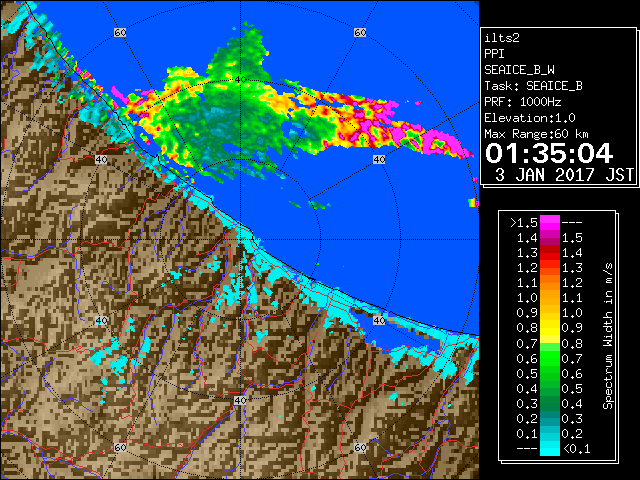Viewport: 640px width, 480px height.
Task: Click the 'PPI' scan type label
Action: pos(494,54)
